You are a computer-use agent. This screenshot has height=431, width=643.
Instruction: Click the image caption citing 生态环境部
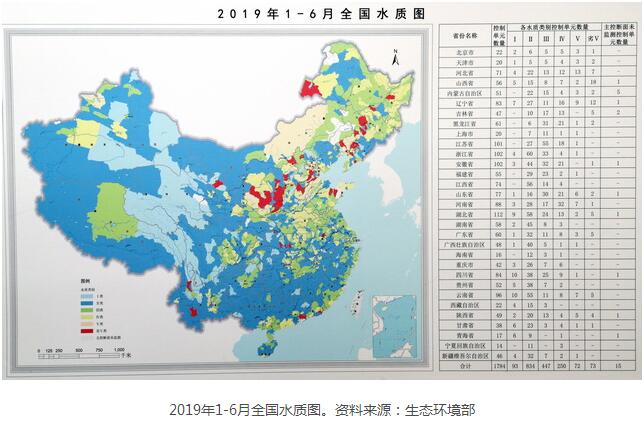click(x=321, y=409)
